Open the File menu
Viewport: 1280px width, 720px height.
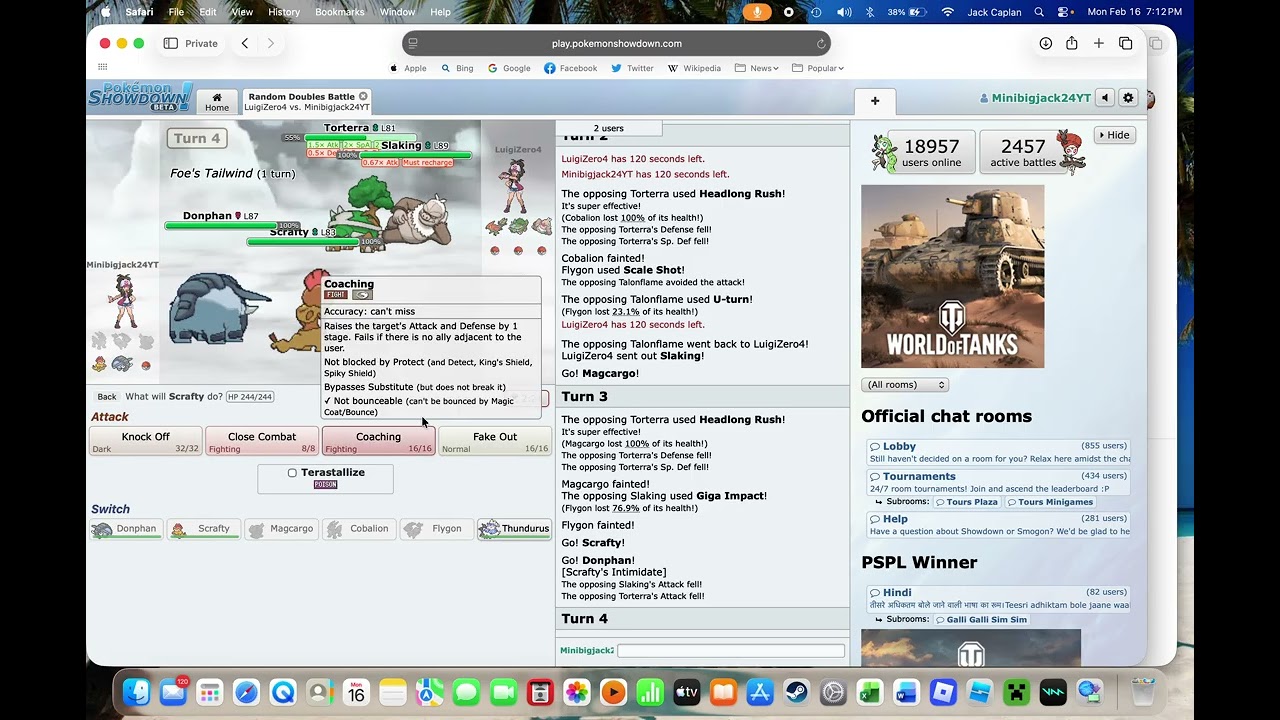pos(176,12)
